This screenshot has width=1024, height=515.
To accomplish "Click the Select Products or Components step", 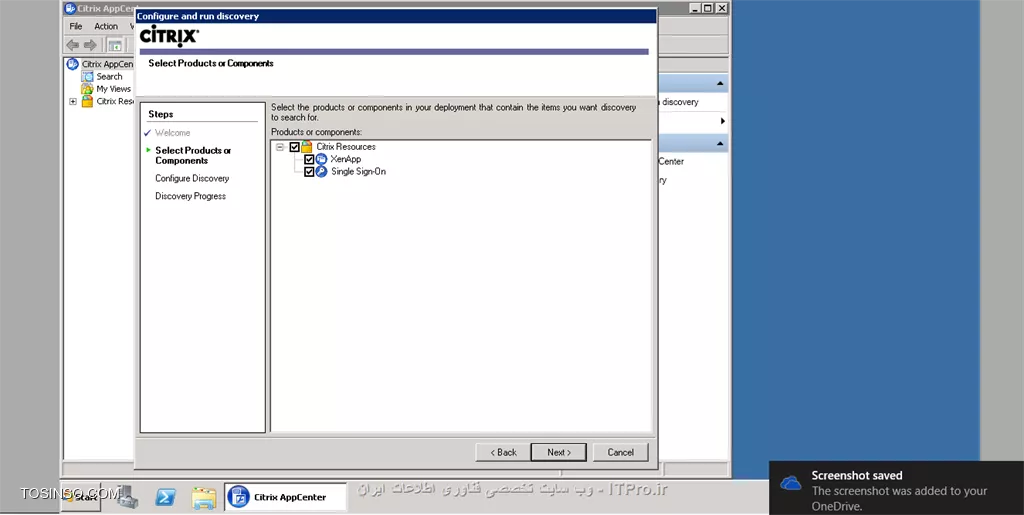I will click(x=193, y=155).
